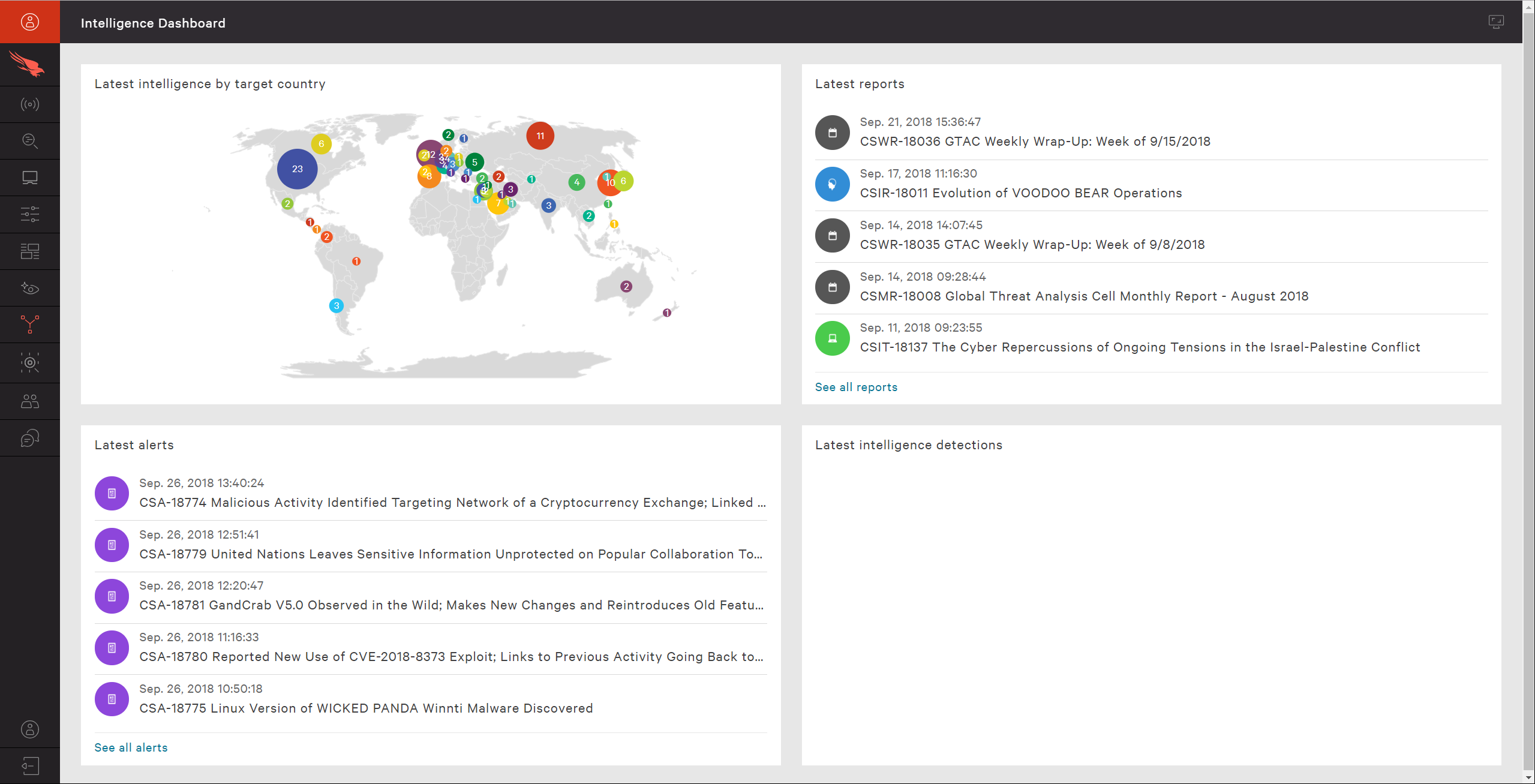Open the Configuration sliders icon
The width and height of the screenshot is (1535, 784).
pyautogui.click(x=29, y=214)
